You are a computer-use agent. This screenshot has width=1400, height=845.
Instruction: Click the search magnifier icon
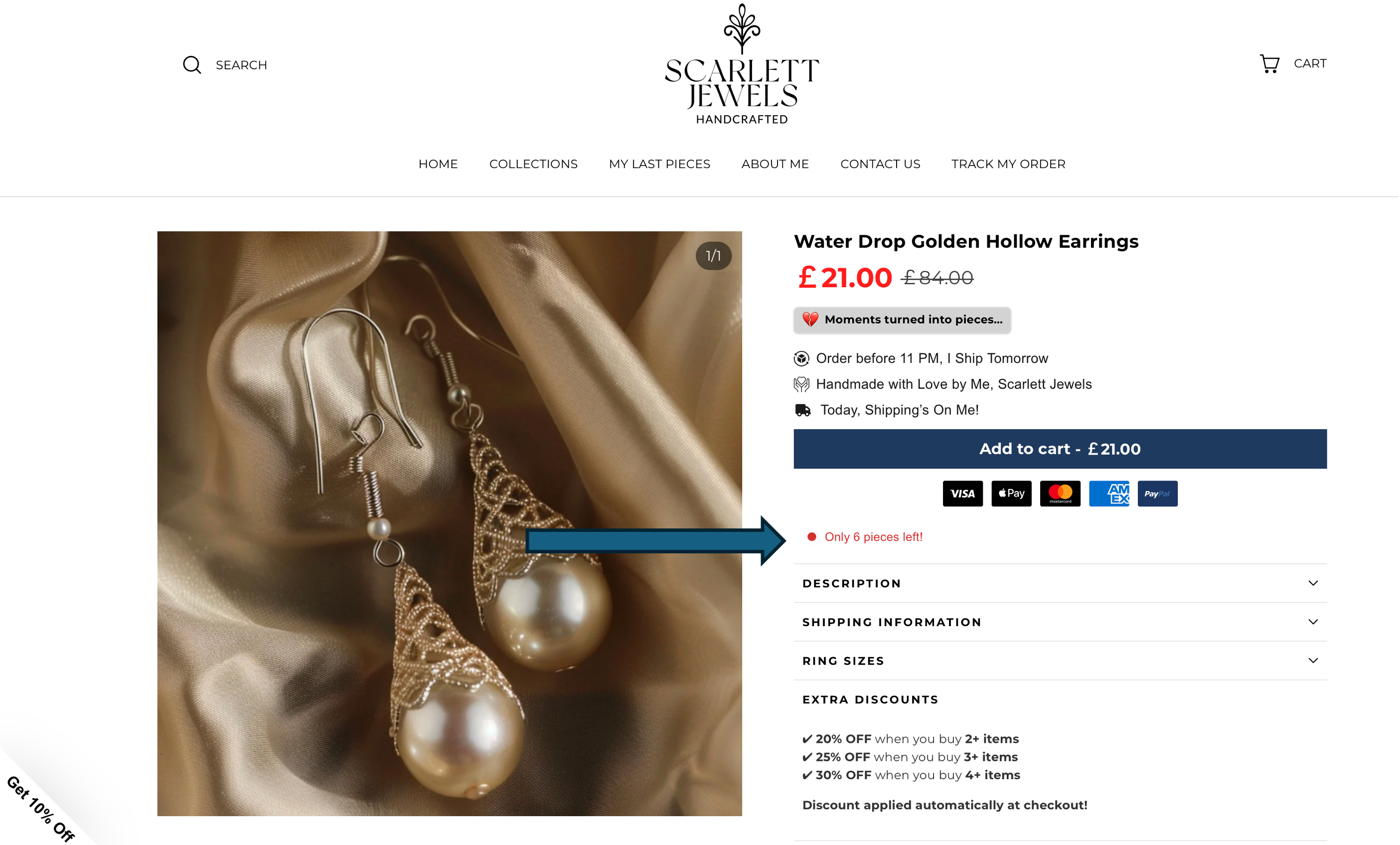pos(192,65)
